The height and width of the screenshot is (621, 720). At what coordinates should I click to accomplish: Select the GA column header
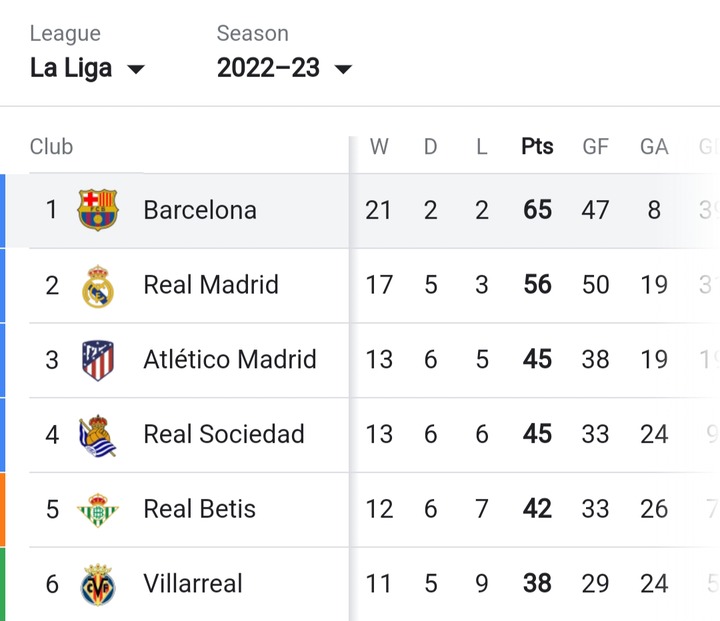coord(654,147)
